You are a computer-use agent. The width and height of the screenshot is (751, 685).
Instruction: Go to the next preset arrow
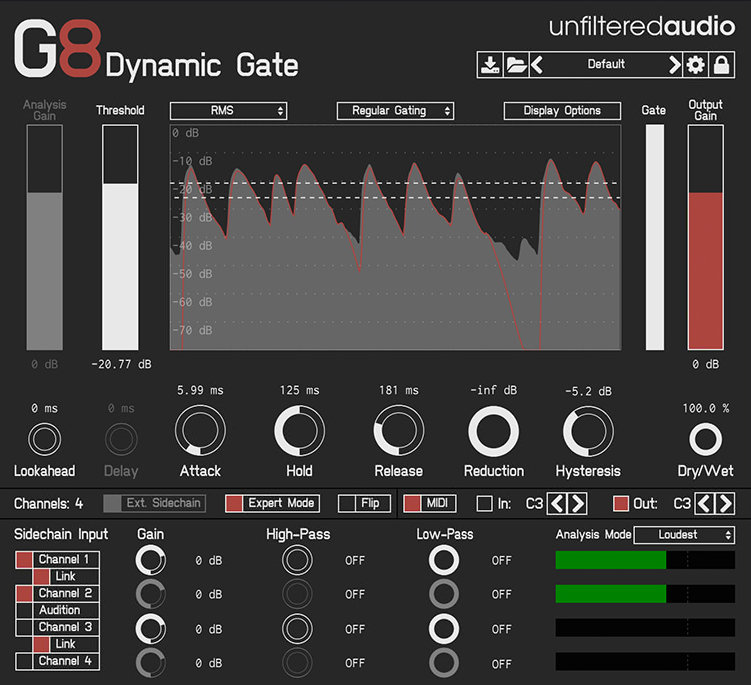pyautogui.click(x=675, y=65)
